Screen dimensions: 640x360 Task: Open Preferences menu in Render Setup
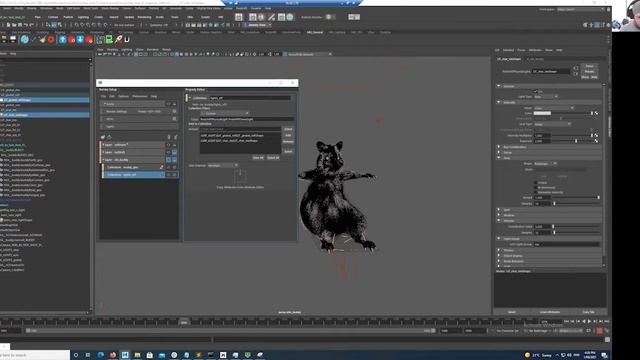pos(140,96)
